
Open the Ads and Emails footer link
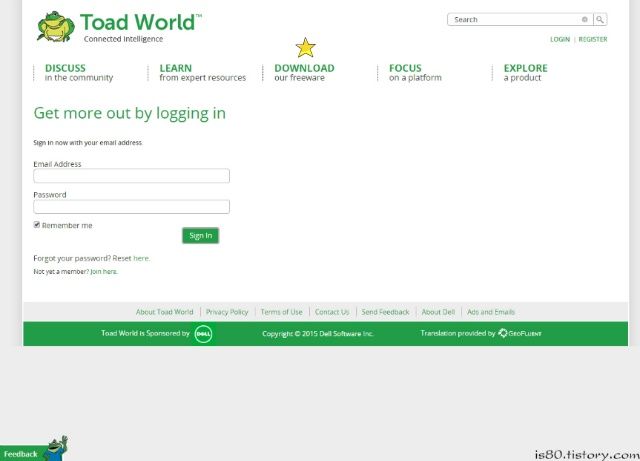[491, 312]
